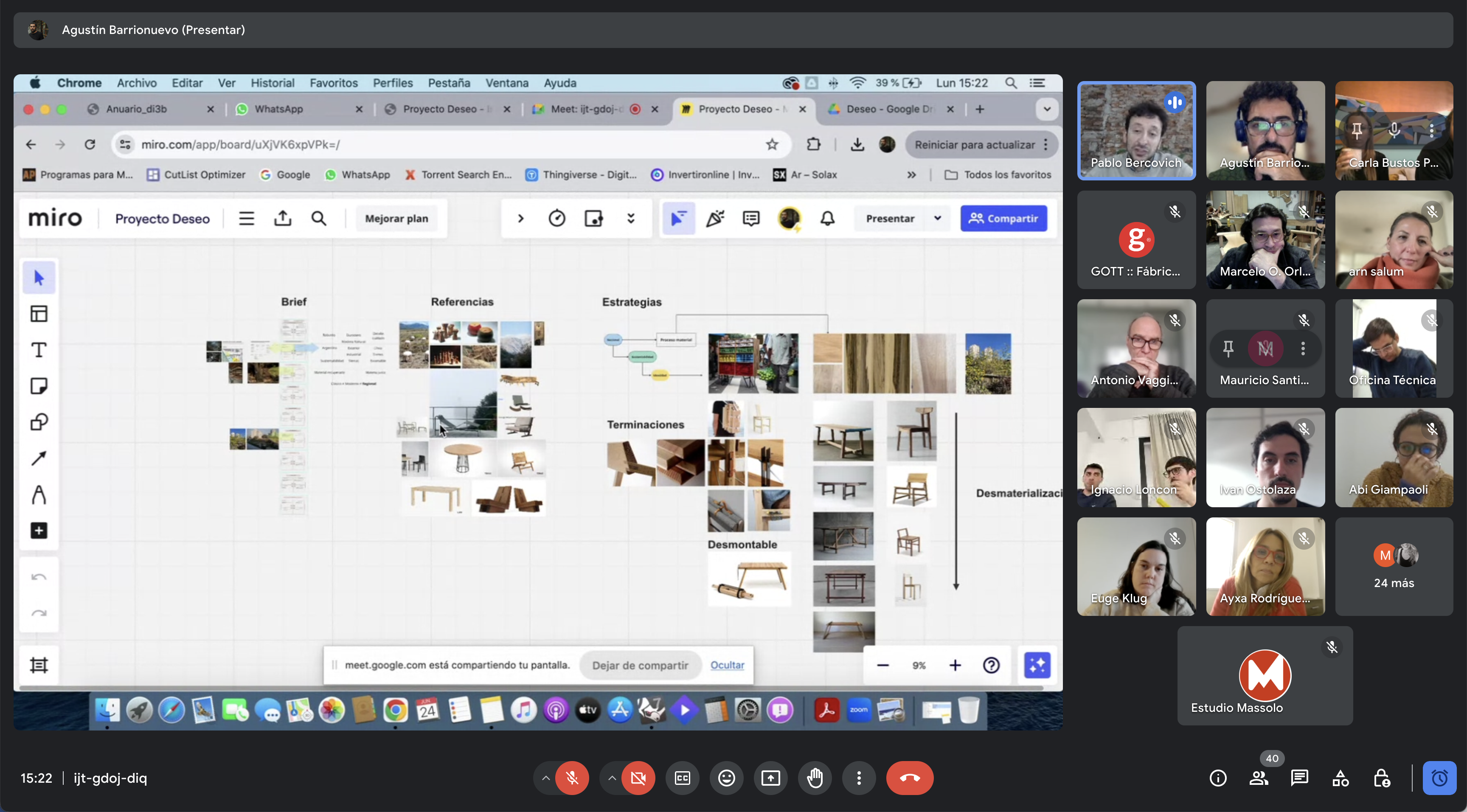Click the Ocultar link
This screenshot has height=812, width=1467.
click(727, 665)
